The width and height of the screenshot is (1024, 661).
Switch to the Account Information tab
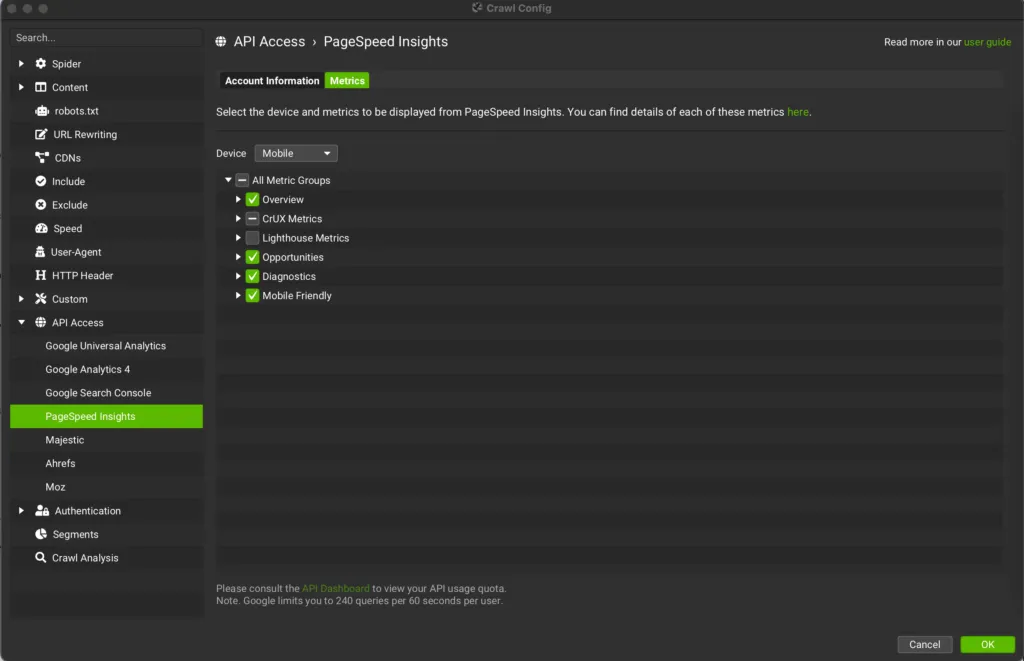[x=272, y=80]
